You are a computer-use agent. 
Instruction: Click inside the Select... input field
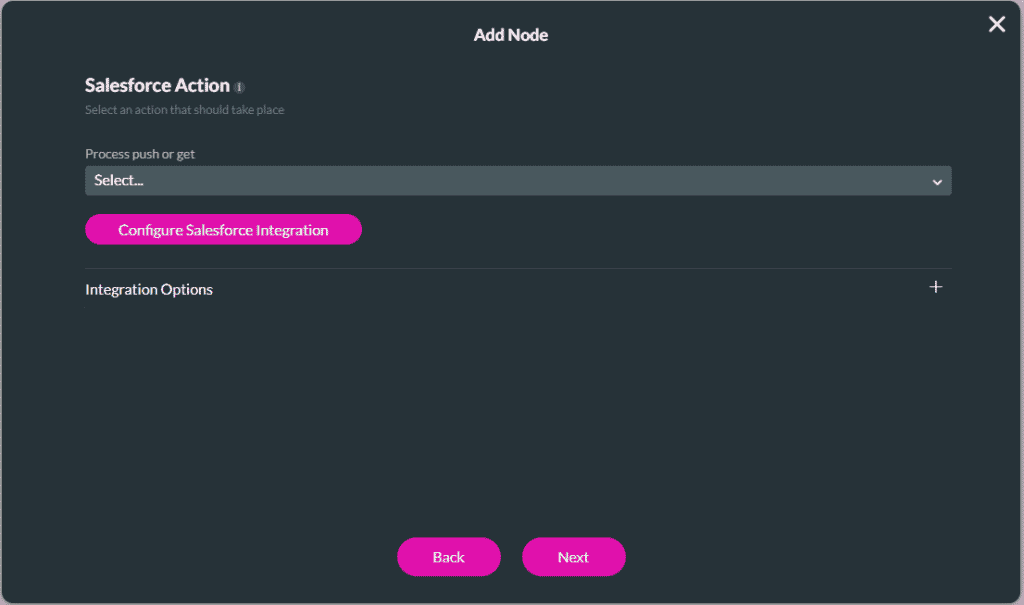400,181
